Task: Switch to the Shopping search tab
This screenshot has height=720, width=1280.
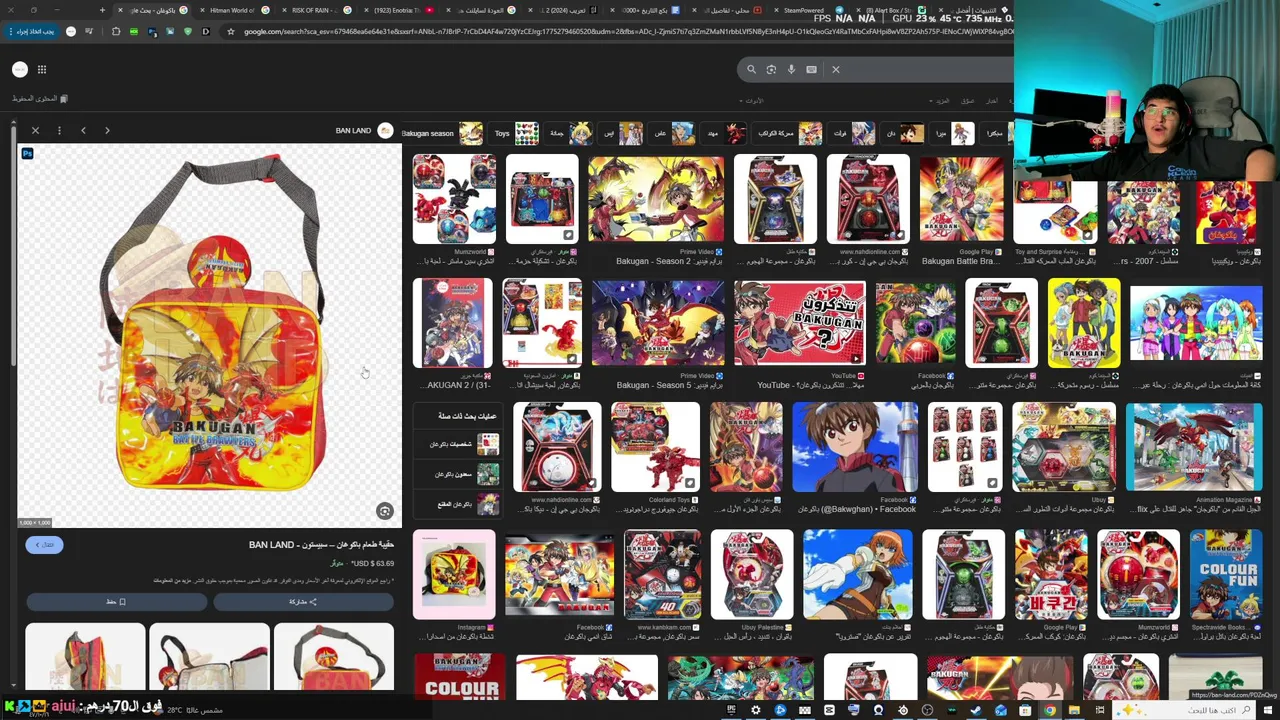Action: 967,100
